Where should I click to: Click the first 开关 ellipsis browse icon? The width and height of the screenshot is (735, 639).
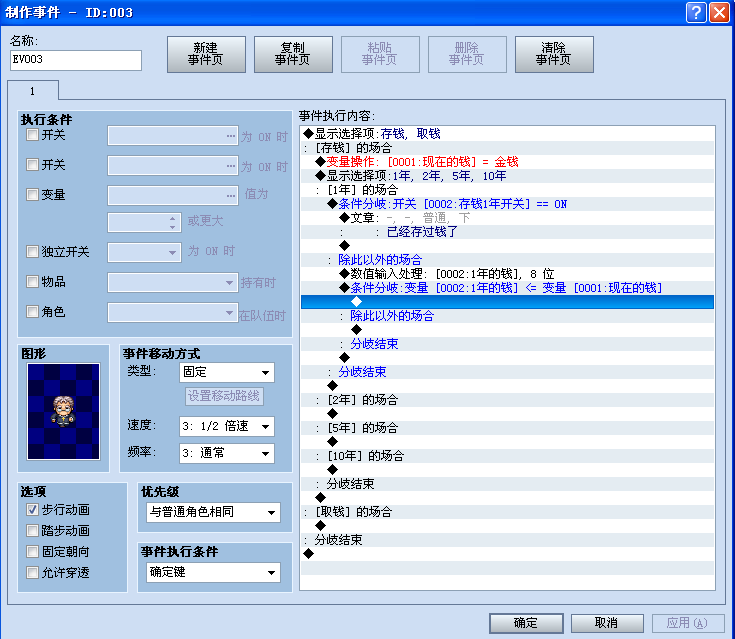231,136
